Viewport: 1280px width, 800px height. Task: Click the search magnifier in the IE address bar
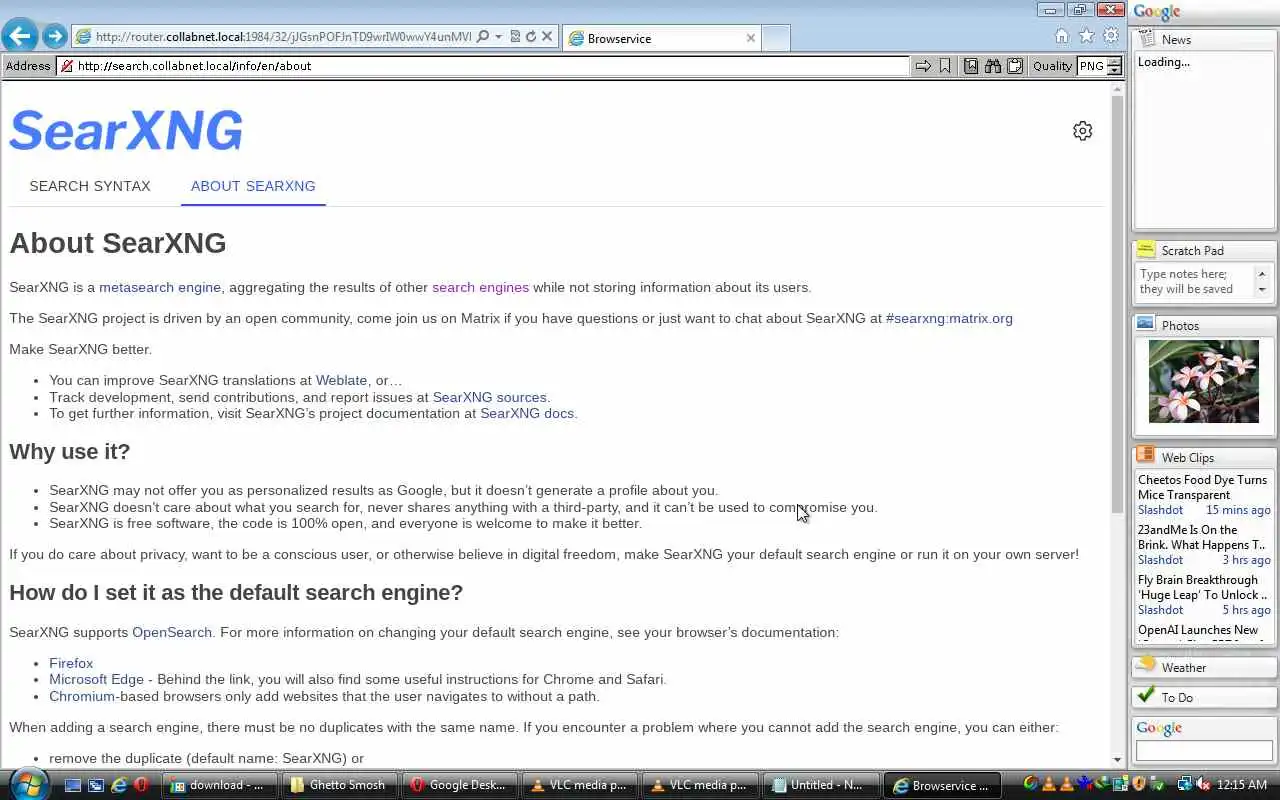tap(483, 37)
